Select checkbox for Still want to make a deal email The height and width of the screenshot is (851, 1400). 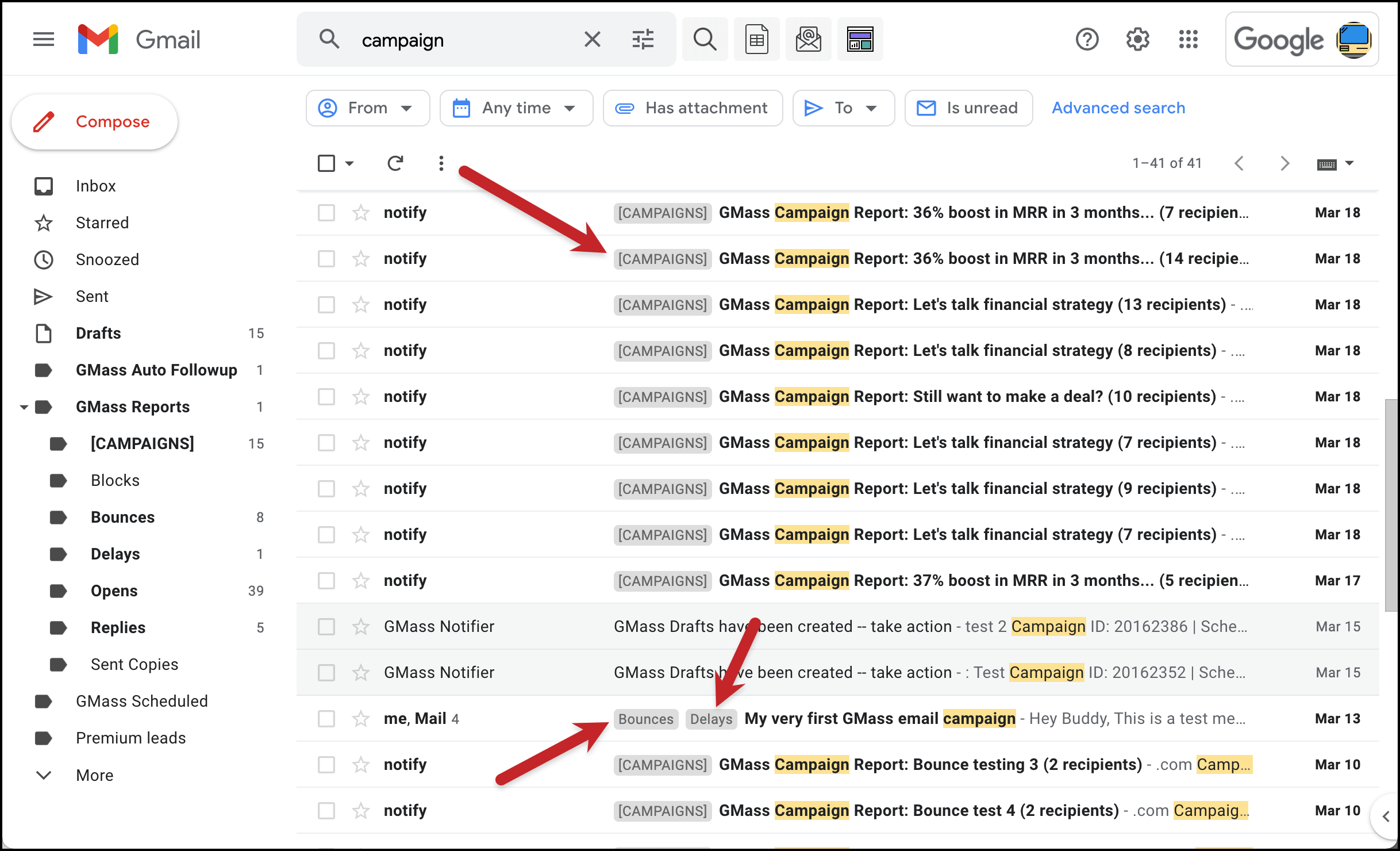326,397
